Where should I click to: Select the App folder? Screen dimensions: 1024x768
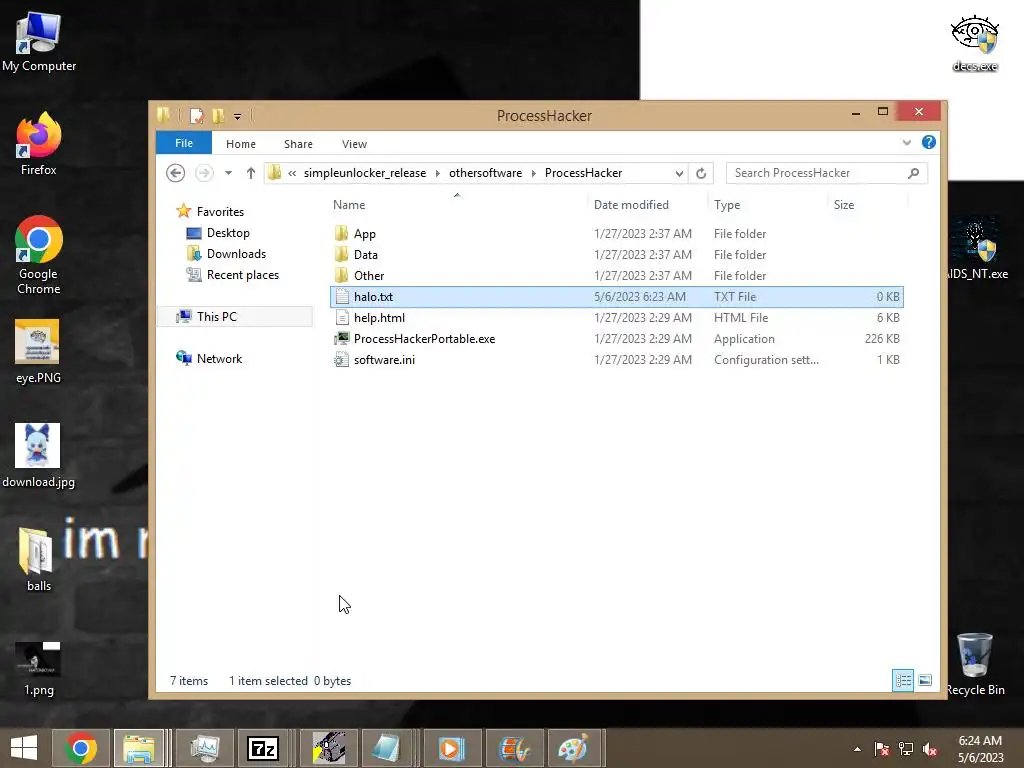click(x=616, y=234)
